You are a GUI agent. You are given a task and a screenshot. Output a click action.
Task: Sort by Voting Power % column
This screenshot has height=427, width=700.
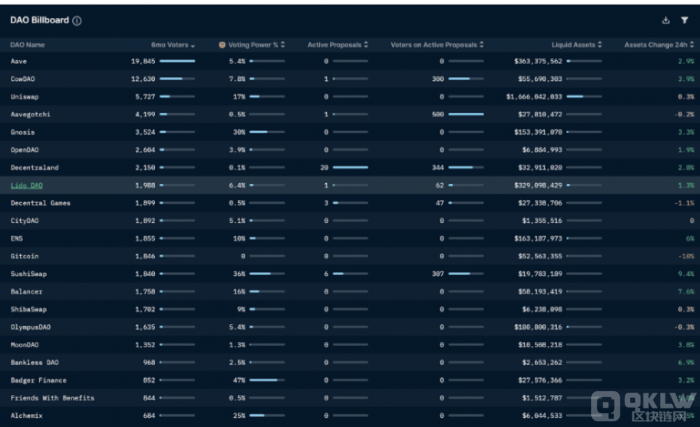256,45
